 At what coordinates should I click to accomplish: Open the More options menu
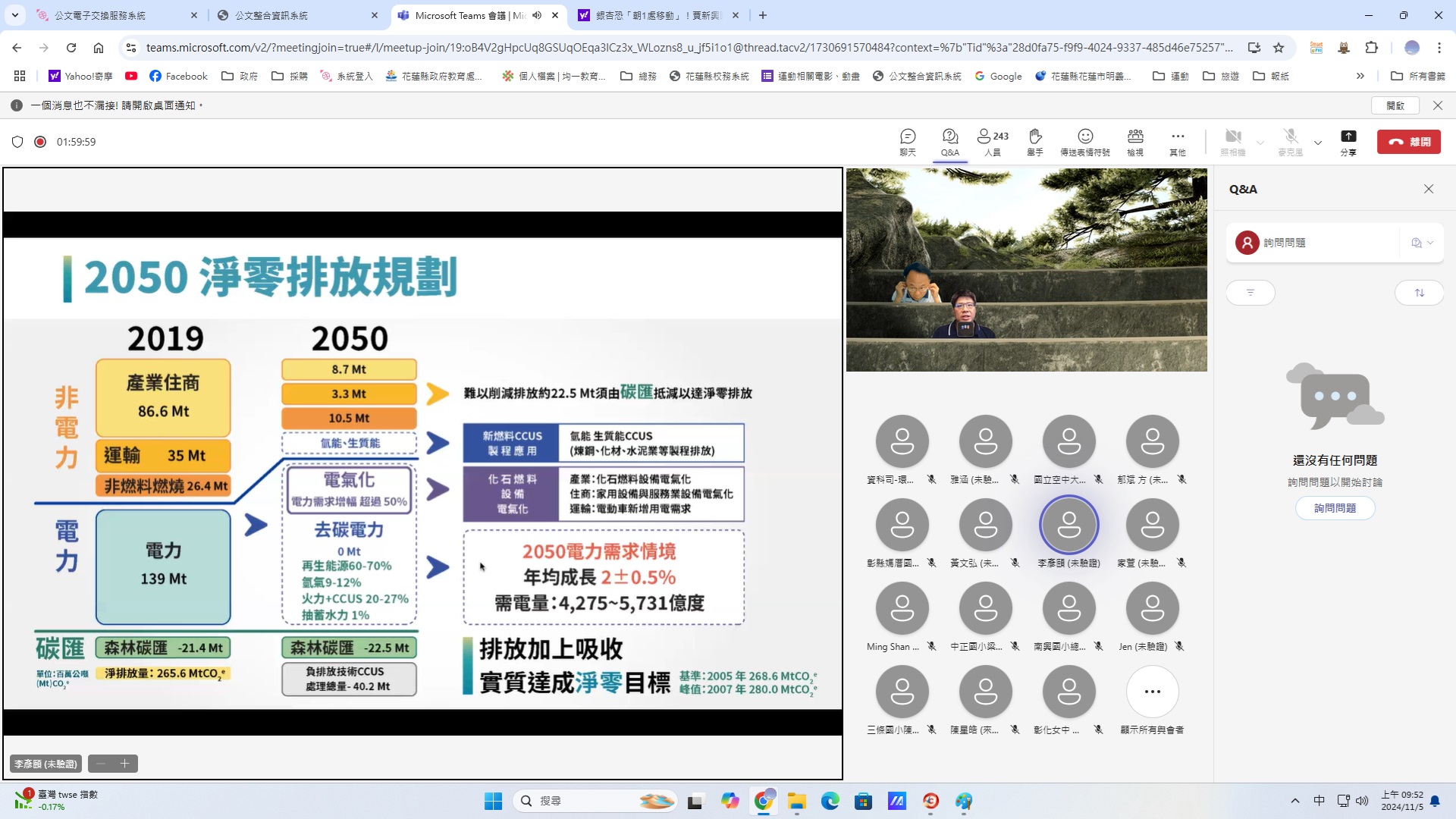click(x=1177, y=141)
